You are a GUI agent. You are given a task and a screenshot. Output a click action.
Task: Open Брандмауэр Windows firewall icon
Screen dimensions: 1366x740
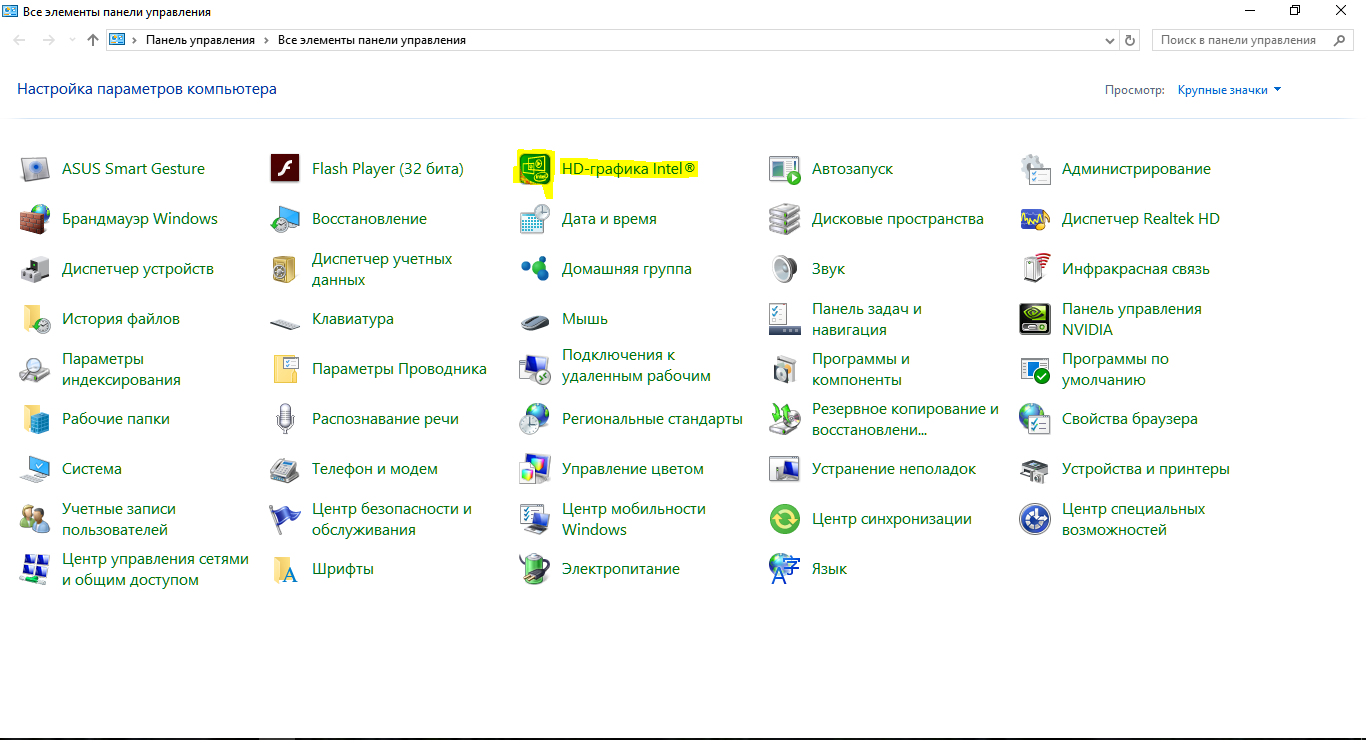pyautogui.click(x=35, y=219)
